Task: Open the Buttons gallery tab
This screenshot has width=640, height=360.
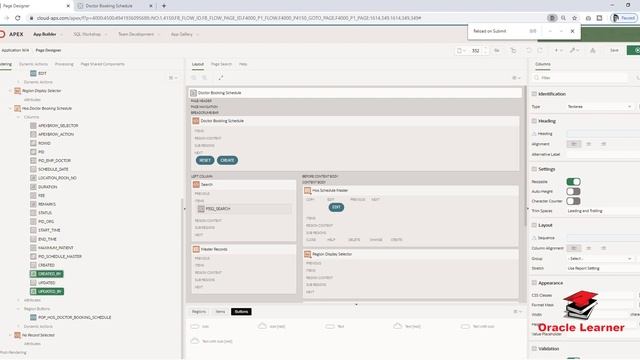Action: [x=241, y=311]
